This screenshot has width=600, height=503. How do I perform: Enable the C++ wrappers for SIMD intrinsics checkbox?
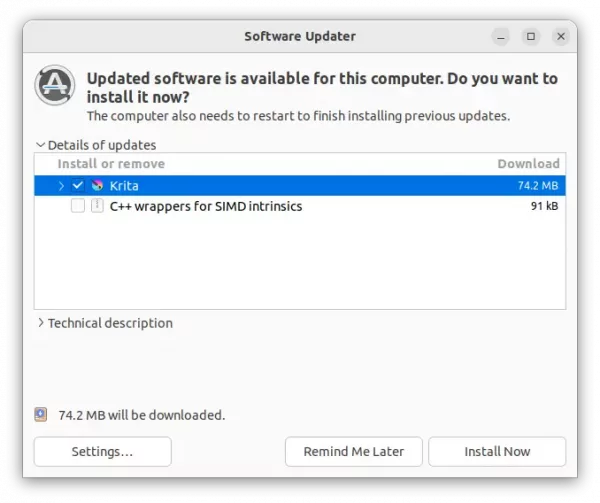coord(78,206)
